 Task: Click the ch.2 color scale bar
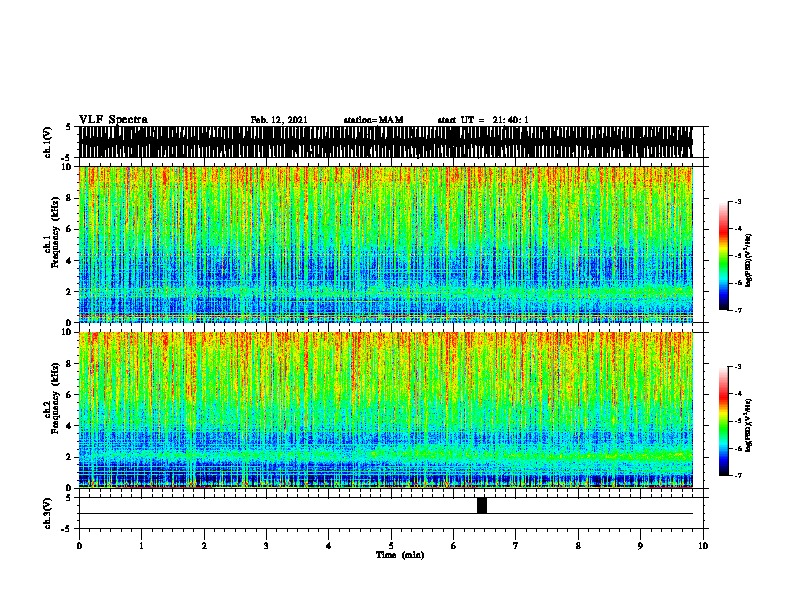[723, 421]
